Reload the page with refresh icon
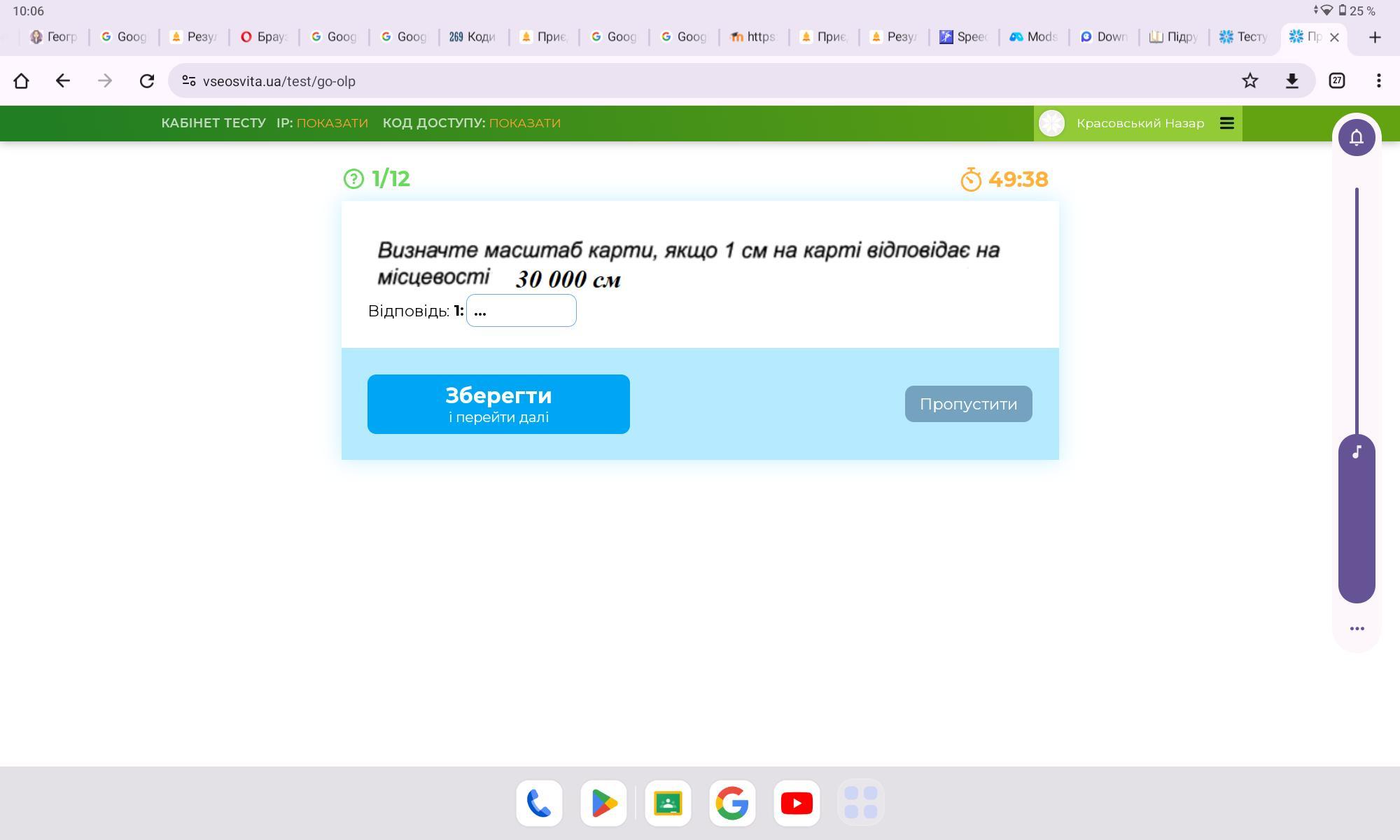 [x=146, y=80]
